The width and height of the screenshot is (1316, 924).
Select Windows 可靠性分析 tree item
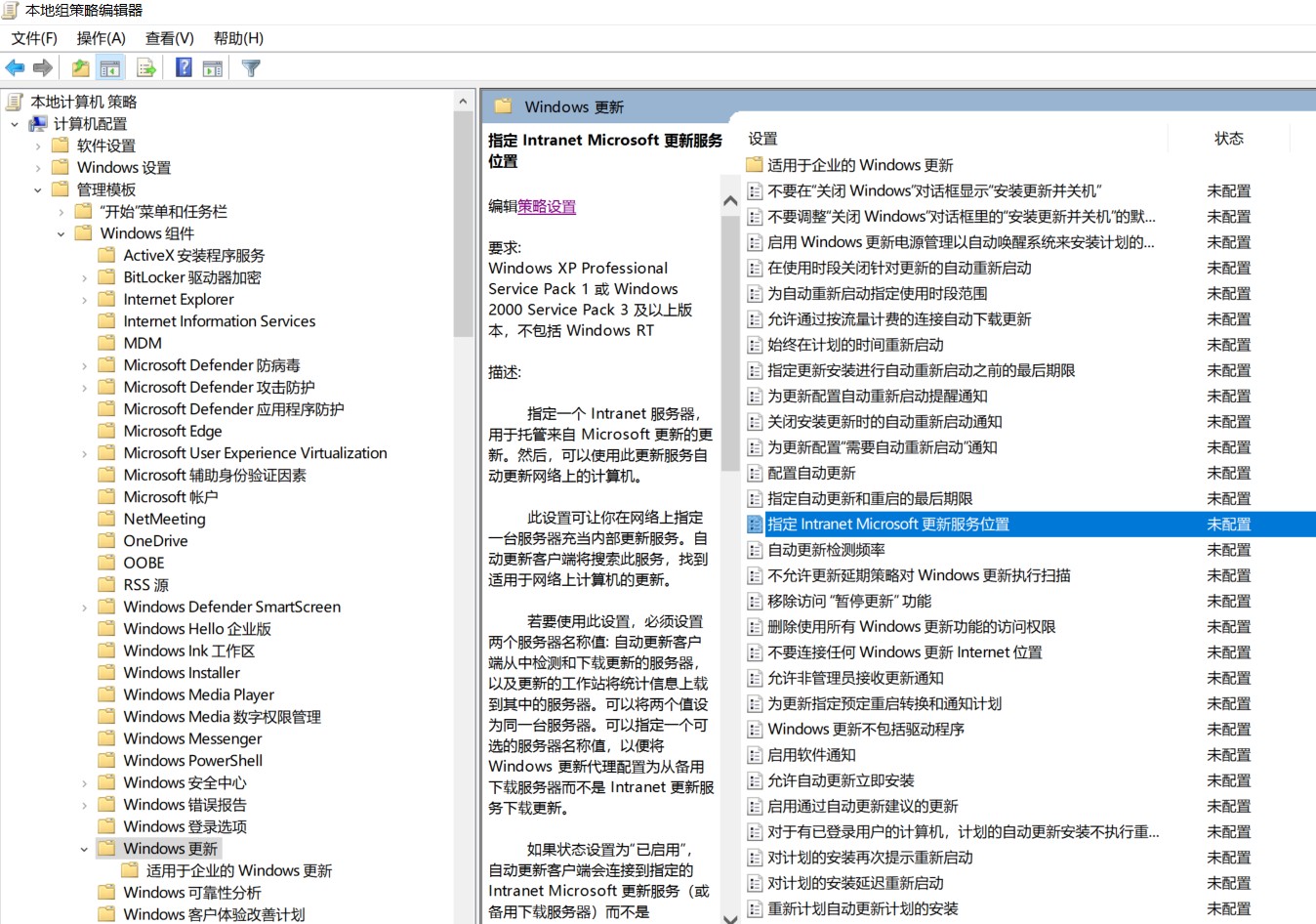[x=192, y=893]
